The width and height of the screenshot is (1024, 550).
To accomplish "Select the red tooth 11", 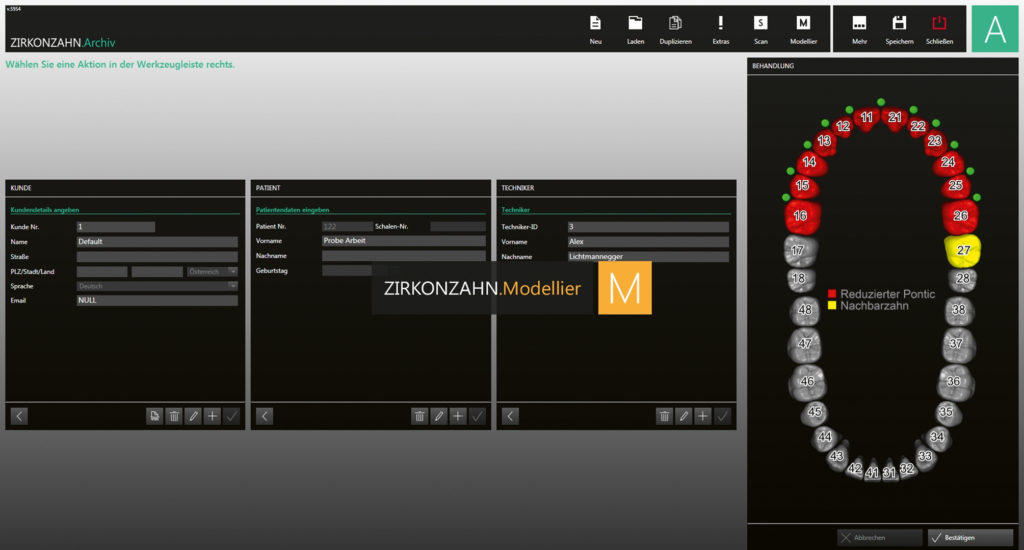I will coord(867,118).
